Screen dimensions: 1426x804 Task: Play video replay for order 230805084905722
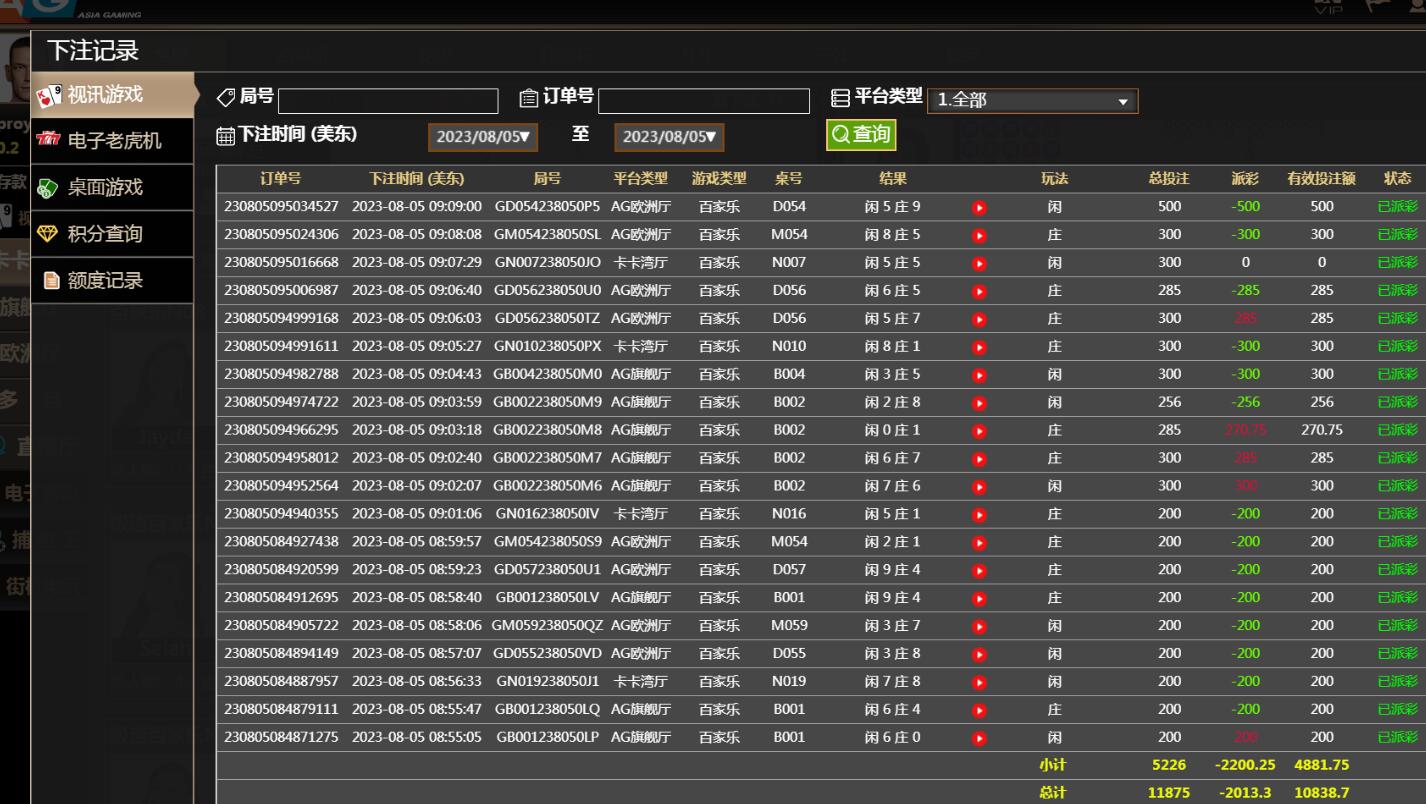coord(980,626)
